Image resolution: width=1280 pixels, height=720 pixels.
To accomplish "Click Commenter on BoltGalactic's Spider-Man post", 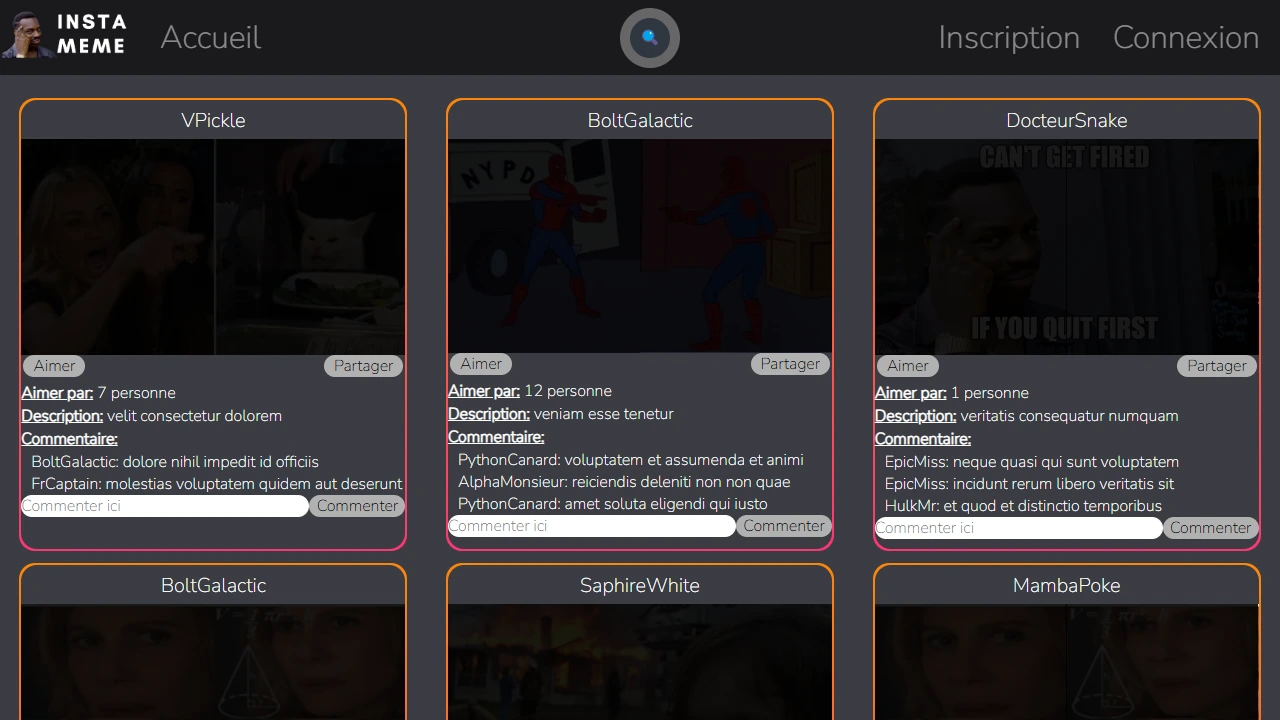I will click(784, 526).
